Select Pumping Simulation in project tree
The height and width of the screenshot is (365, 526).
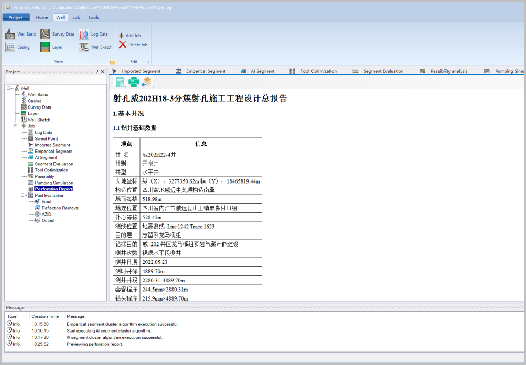click(50, 182)
